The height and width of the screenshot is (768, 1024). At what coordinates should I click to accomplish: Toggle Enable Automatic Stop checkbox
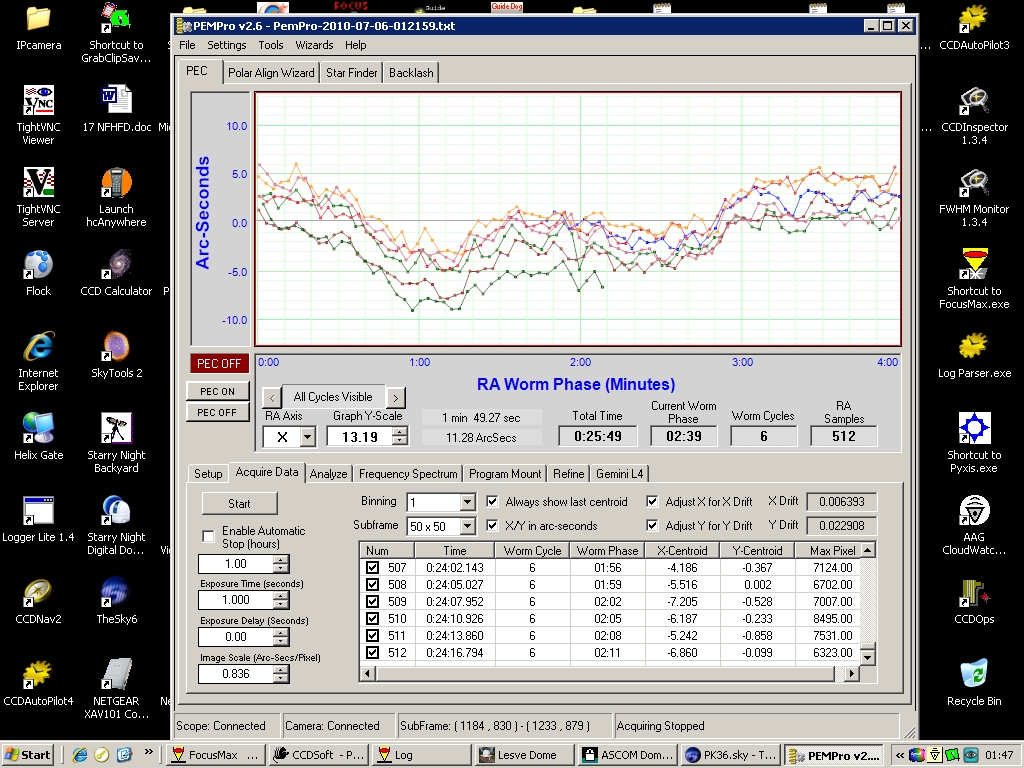click(208, 536)
